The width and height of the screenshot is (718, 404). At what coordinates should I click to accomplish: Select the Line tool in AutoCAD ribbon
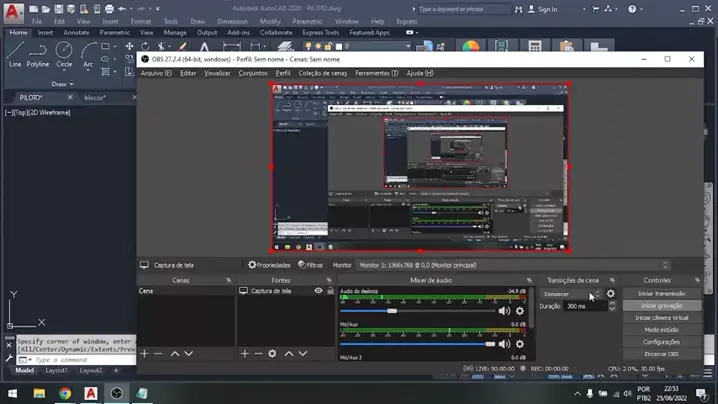[x=14, y=53]
